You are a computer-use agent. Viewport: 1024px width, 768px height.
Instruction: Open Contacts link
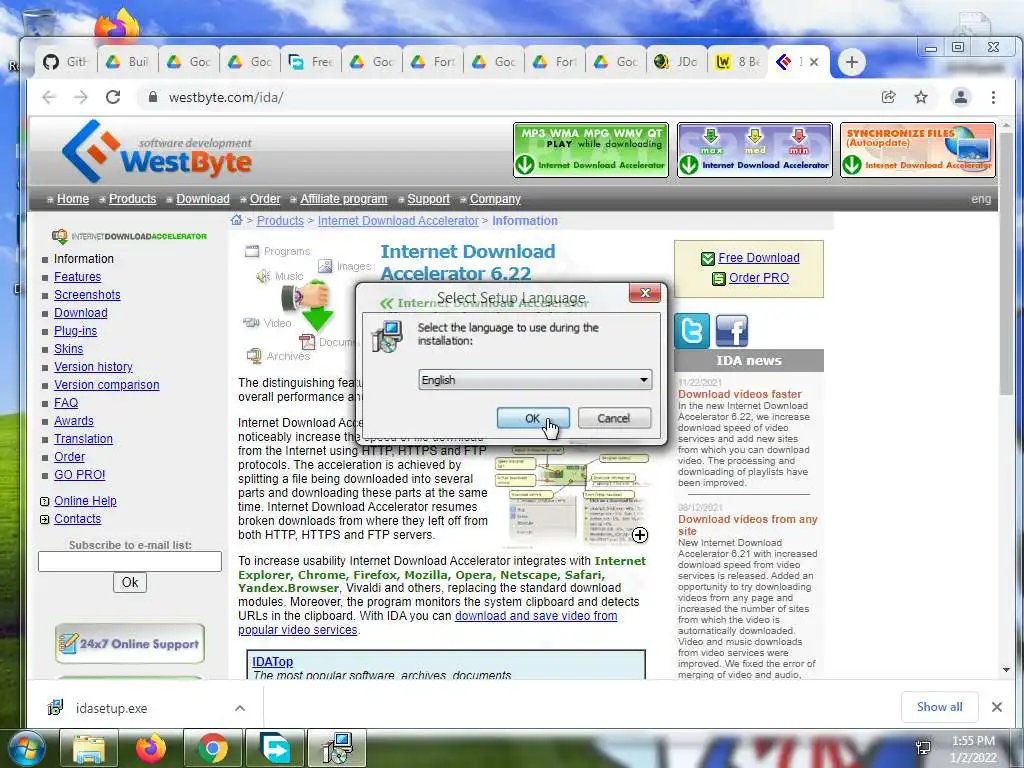tap(77, 519)
